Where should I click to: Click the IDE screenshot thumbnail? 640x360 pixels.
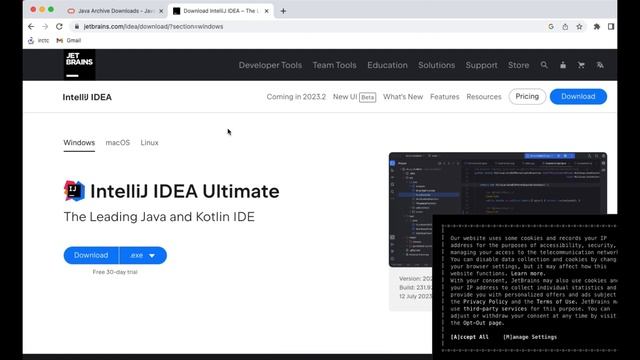point(498,209)
